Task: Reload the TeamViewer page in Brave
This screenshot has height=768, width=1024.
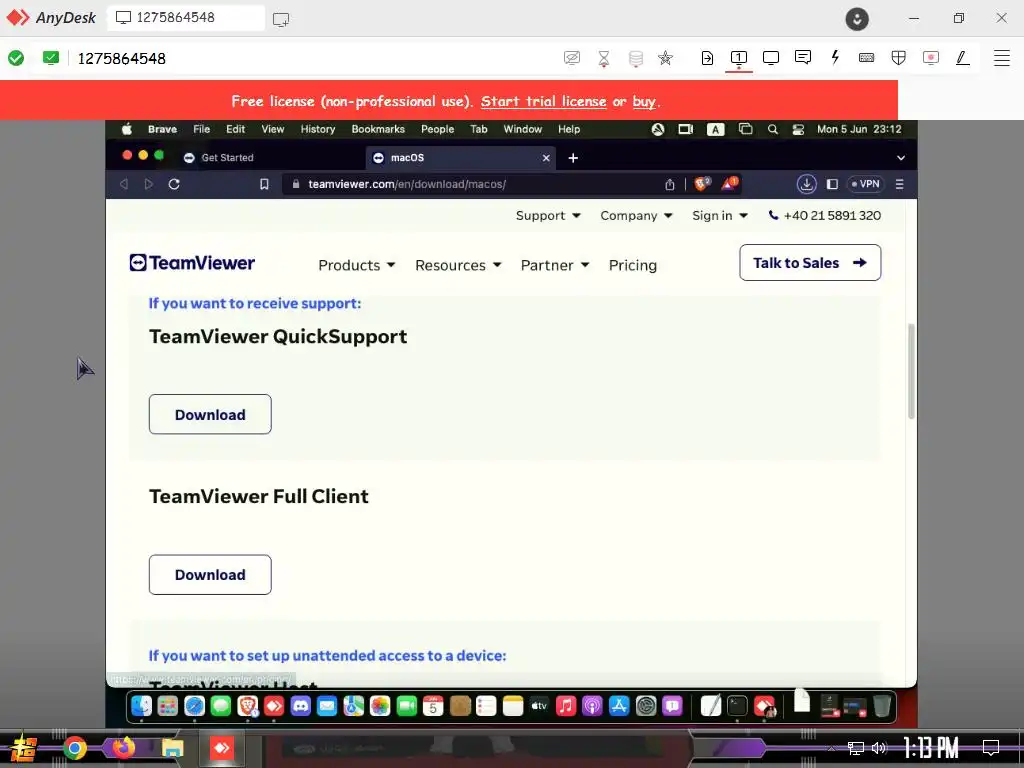Action: click(x=174, y=184)
